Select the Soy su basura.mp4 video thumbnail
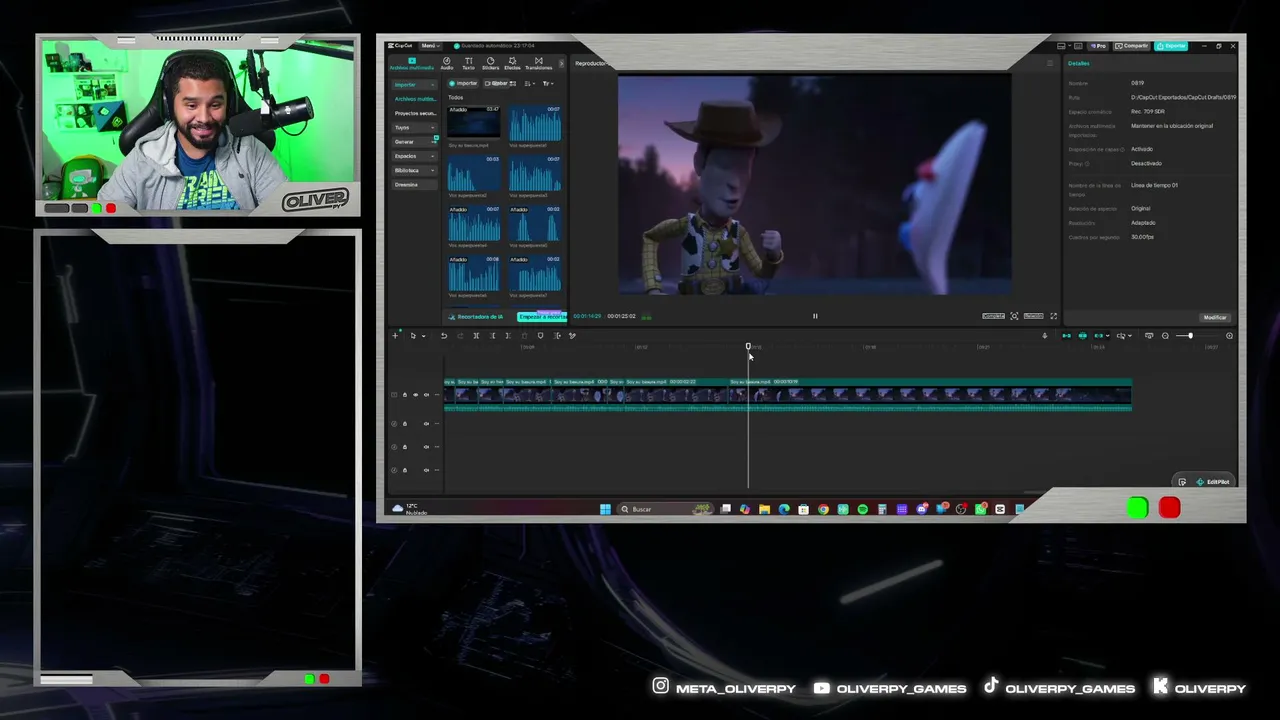The height and width of the screenshot is (720, 1280). click(473, 123)
